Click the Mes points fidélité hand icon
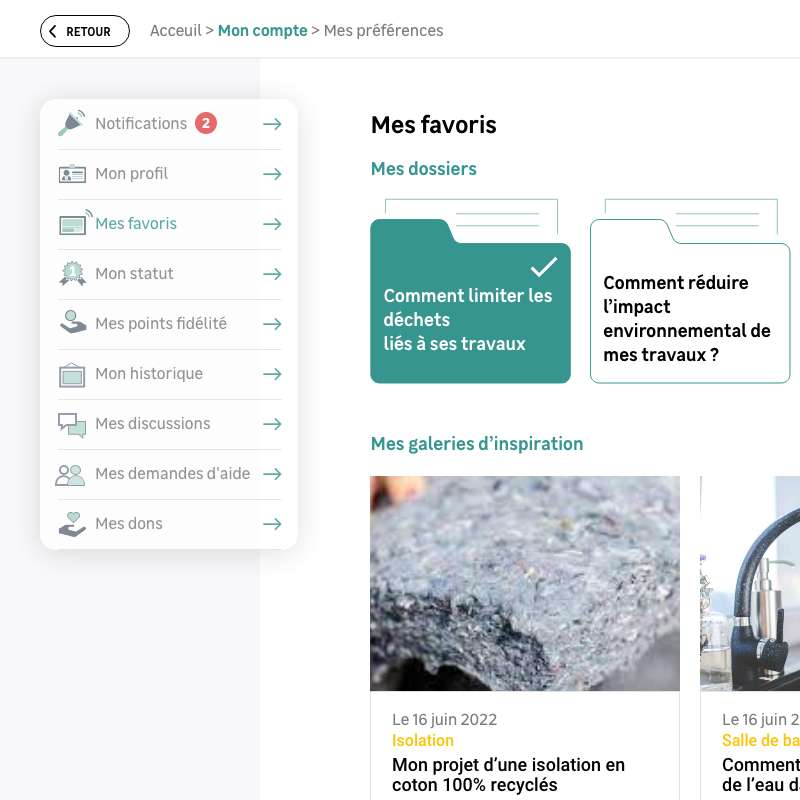The width and height of the screenshot is (800, 800). (x=72, y=323)
